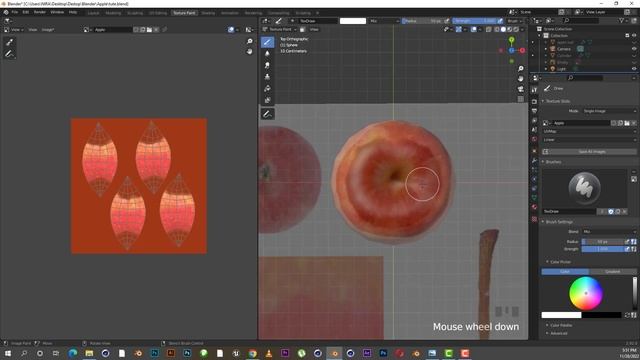
Task: Toggle brush fake user shield icon
Action: tap(611, 211)
